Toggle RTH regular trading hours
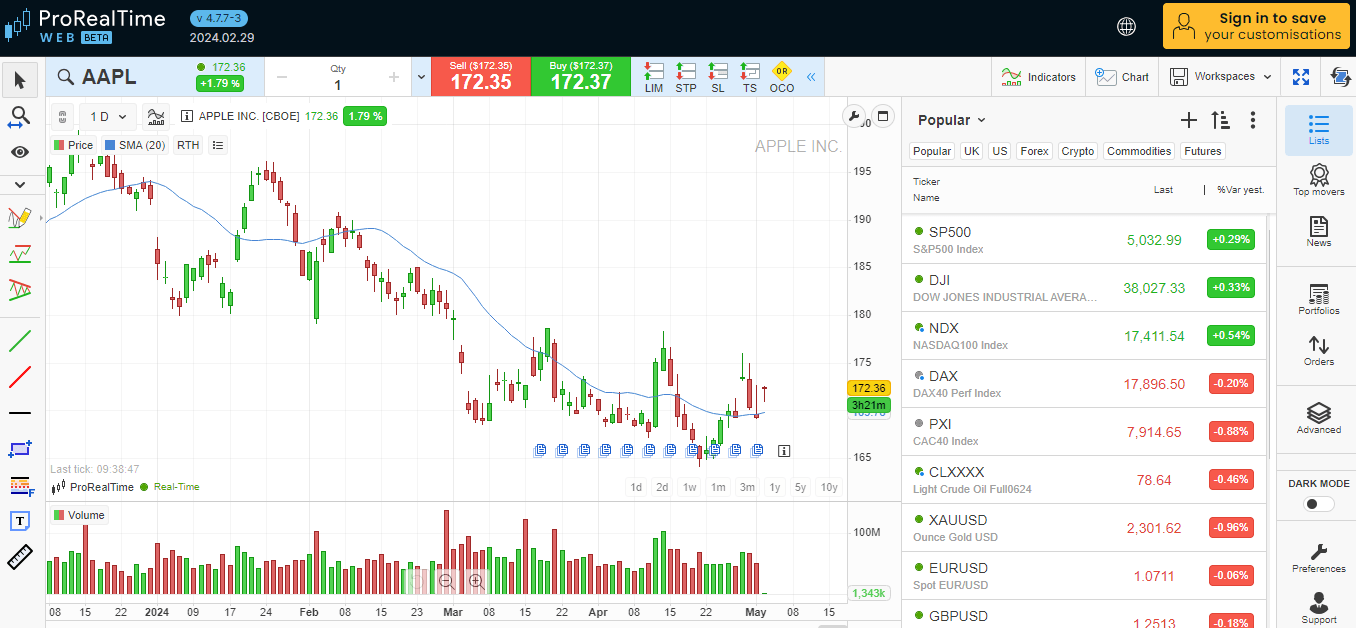Image resolution: width=1356 pixels, height=628 pixels. click(x=188, y=145)
